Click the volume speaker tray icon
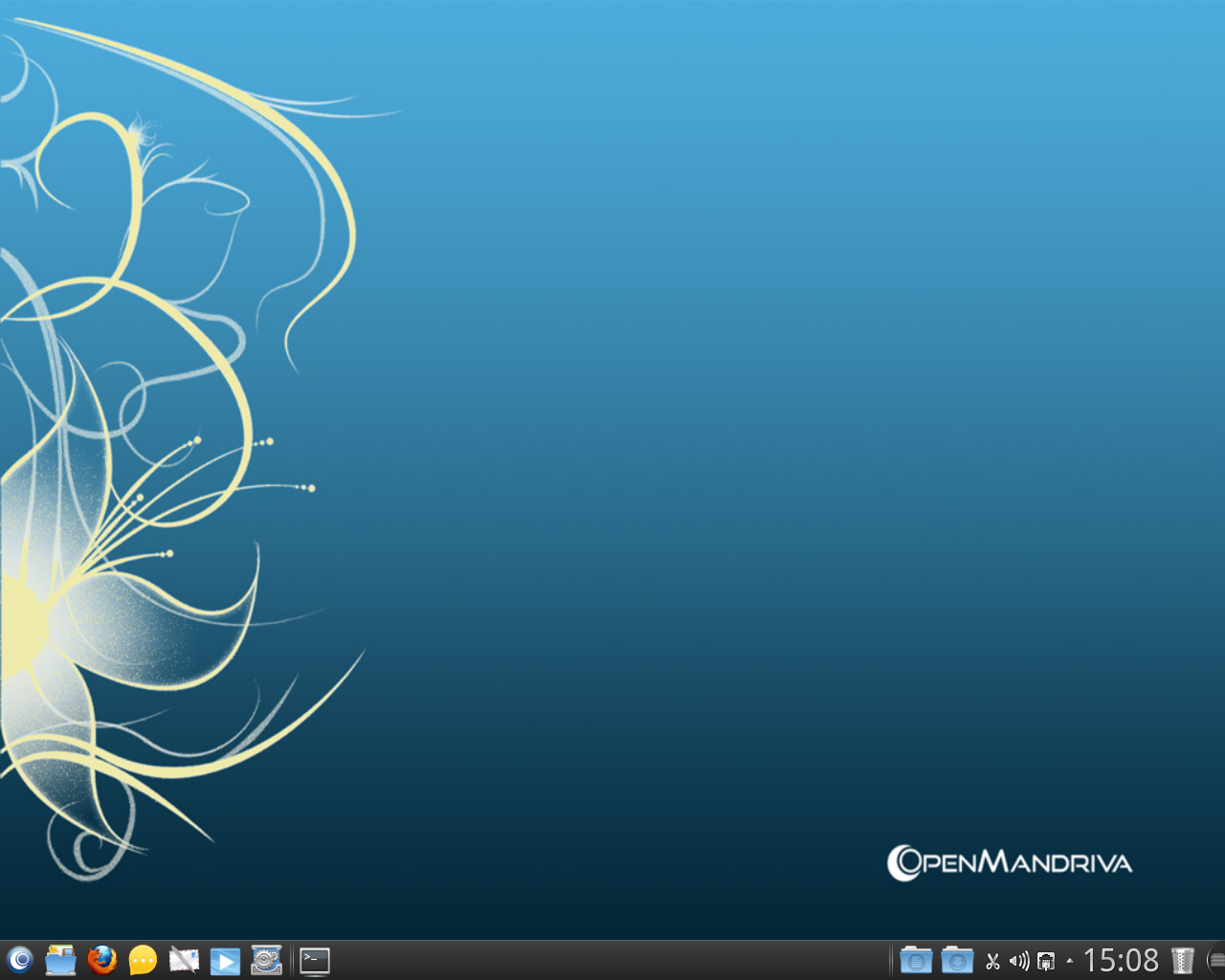 coord(1019,961)
